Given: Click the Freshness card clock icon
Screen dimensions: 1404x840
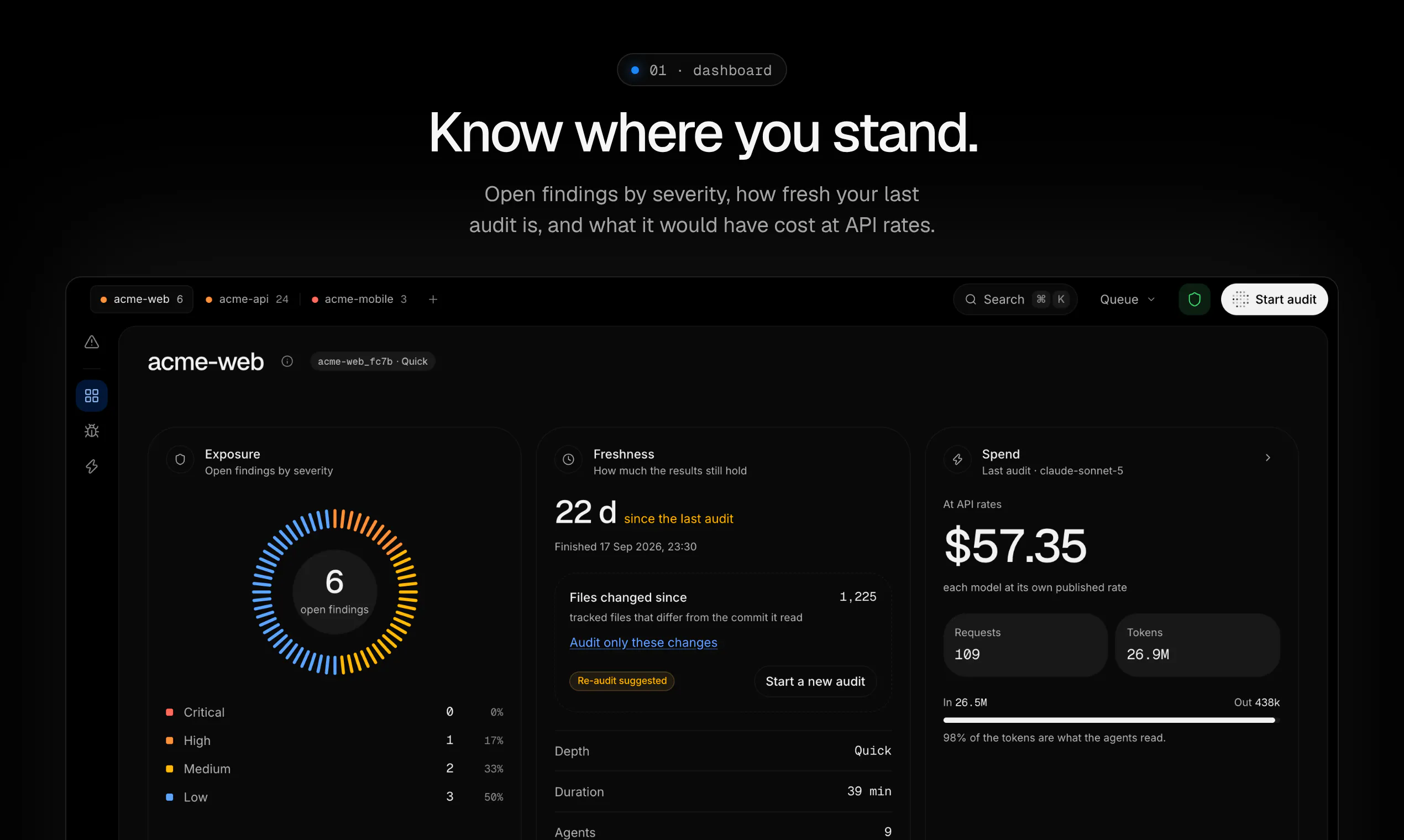Looking at the screenshot, I should click(568, 460).
